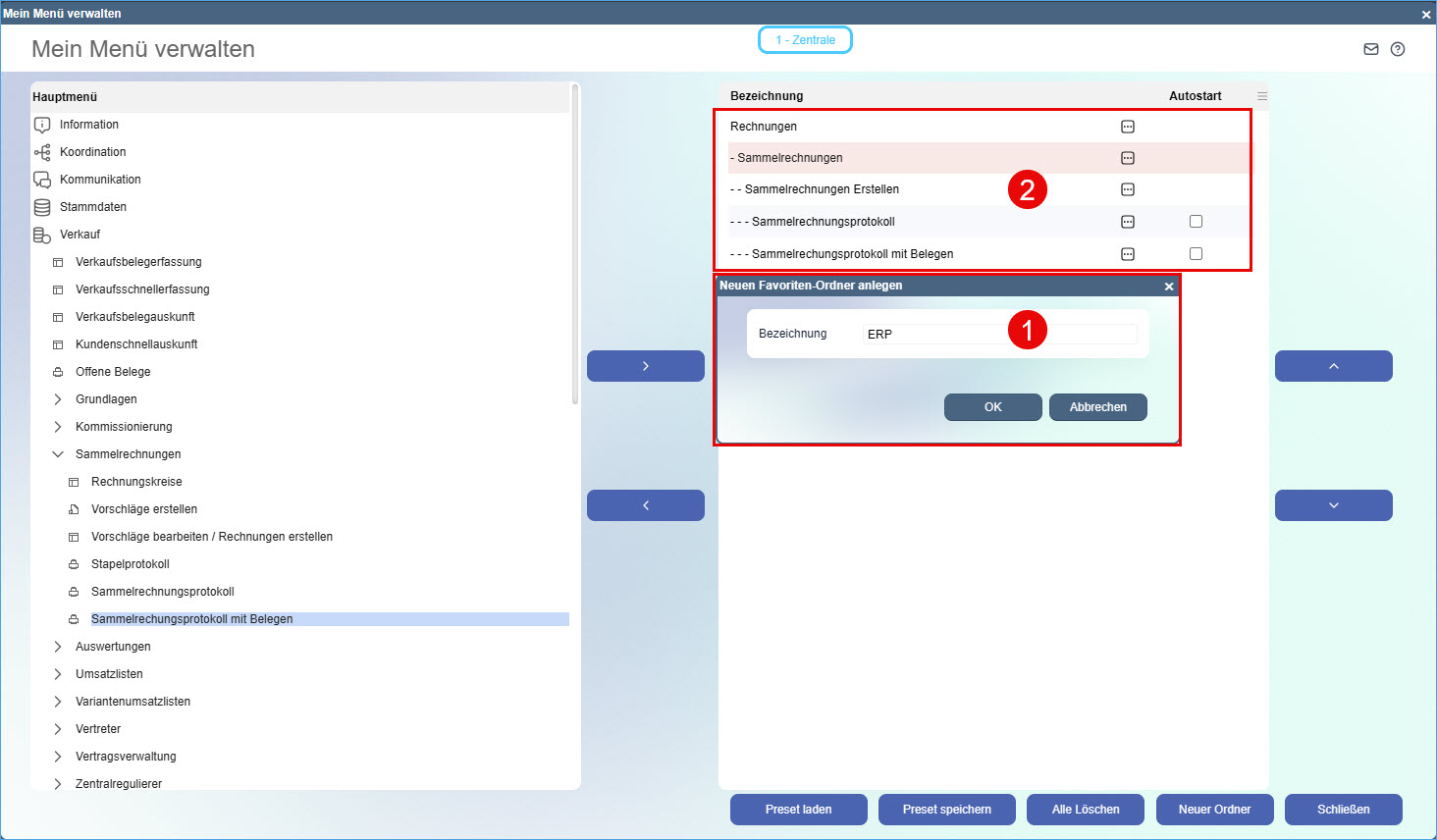Click the Autostart column header
1437x840 pixels.
coord(1196,96)
